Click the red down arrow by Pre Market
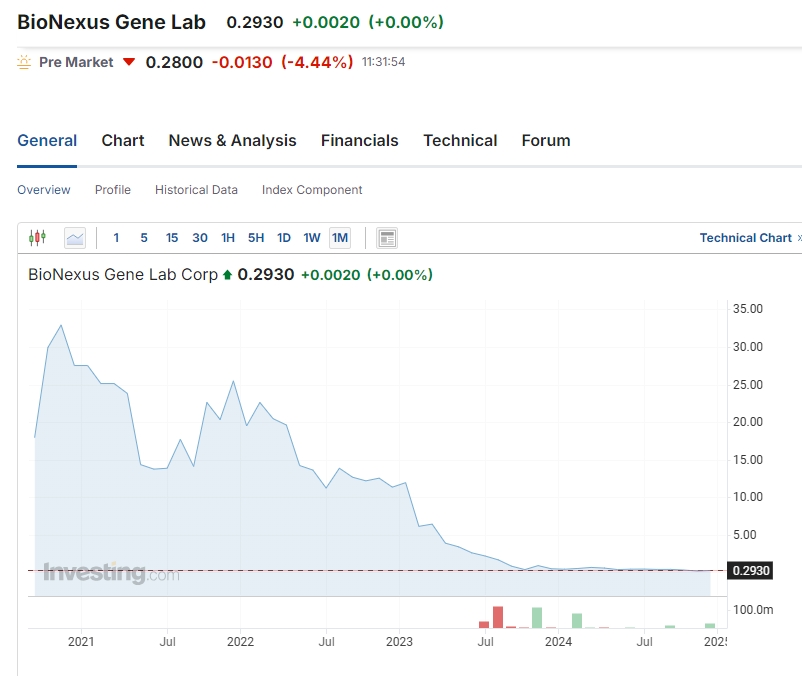The image size is (802, 676). point(129,62)
